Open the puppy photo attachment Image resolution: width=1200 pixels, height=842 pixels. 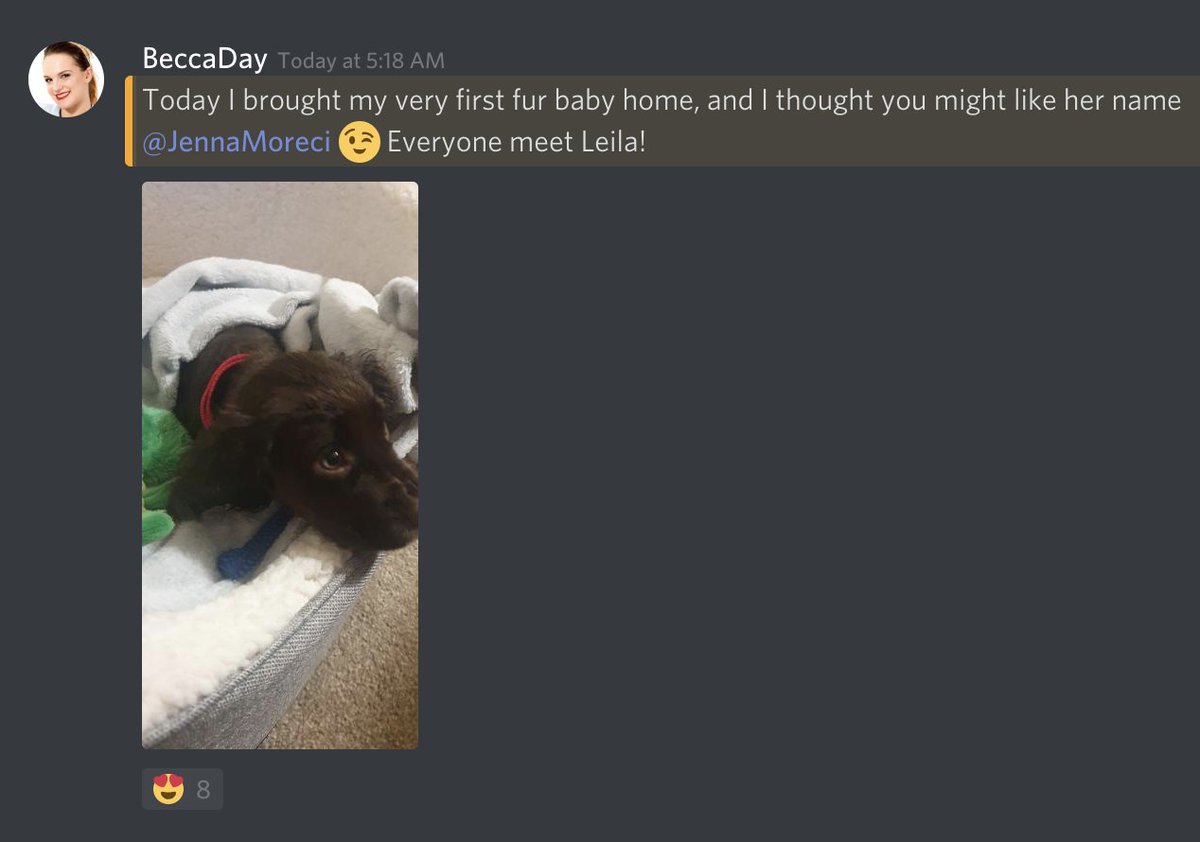280,465
